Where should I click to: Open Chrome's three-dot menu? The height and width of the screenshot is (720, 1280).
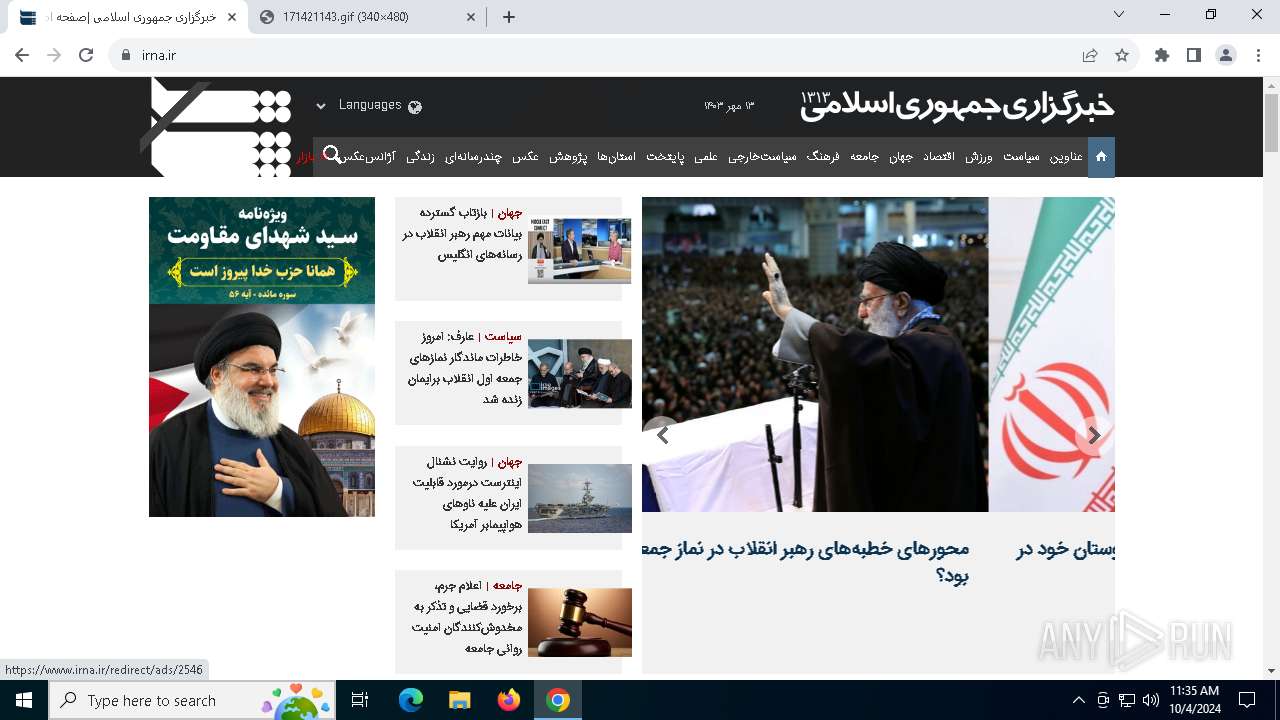(x=1258, y=55)
